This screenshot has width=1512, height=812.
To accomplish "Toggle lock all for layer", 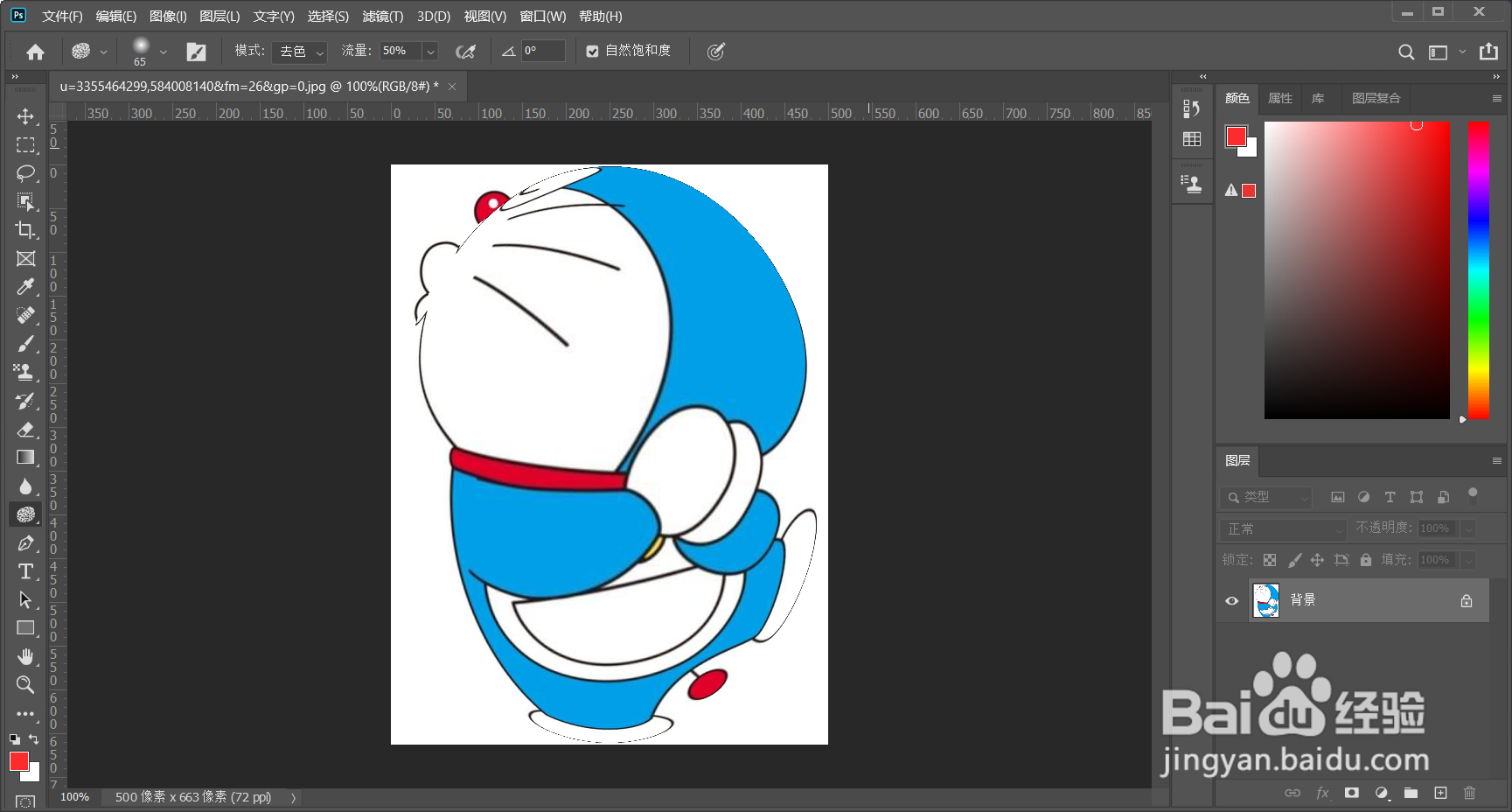I will click(1366, 560).
